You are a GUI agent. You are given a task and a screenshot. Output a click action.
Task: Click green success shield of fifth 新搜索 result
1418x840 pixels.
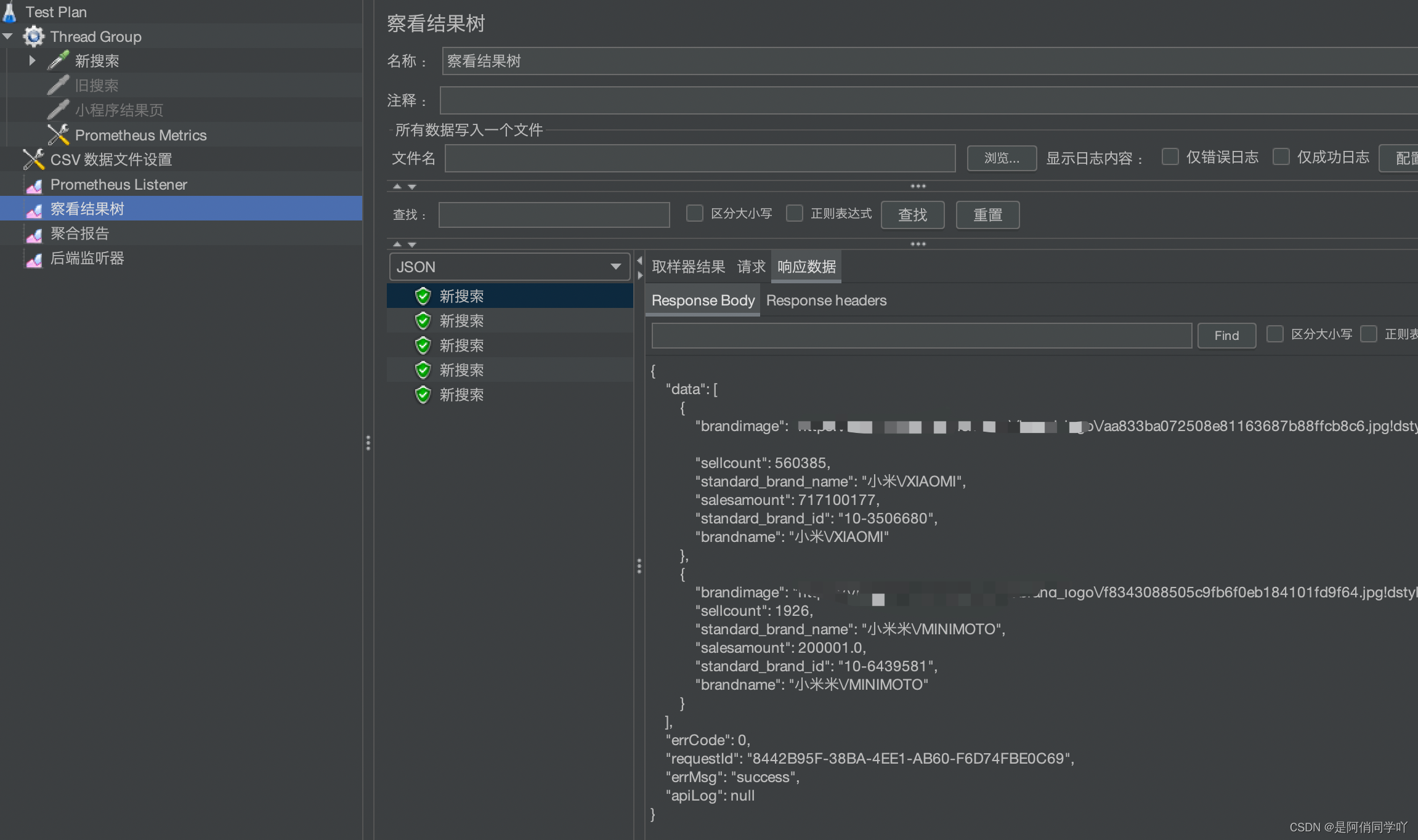[x=423, y=395]
